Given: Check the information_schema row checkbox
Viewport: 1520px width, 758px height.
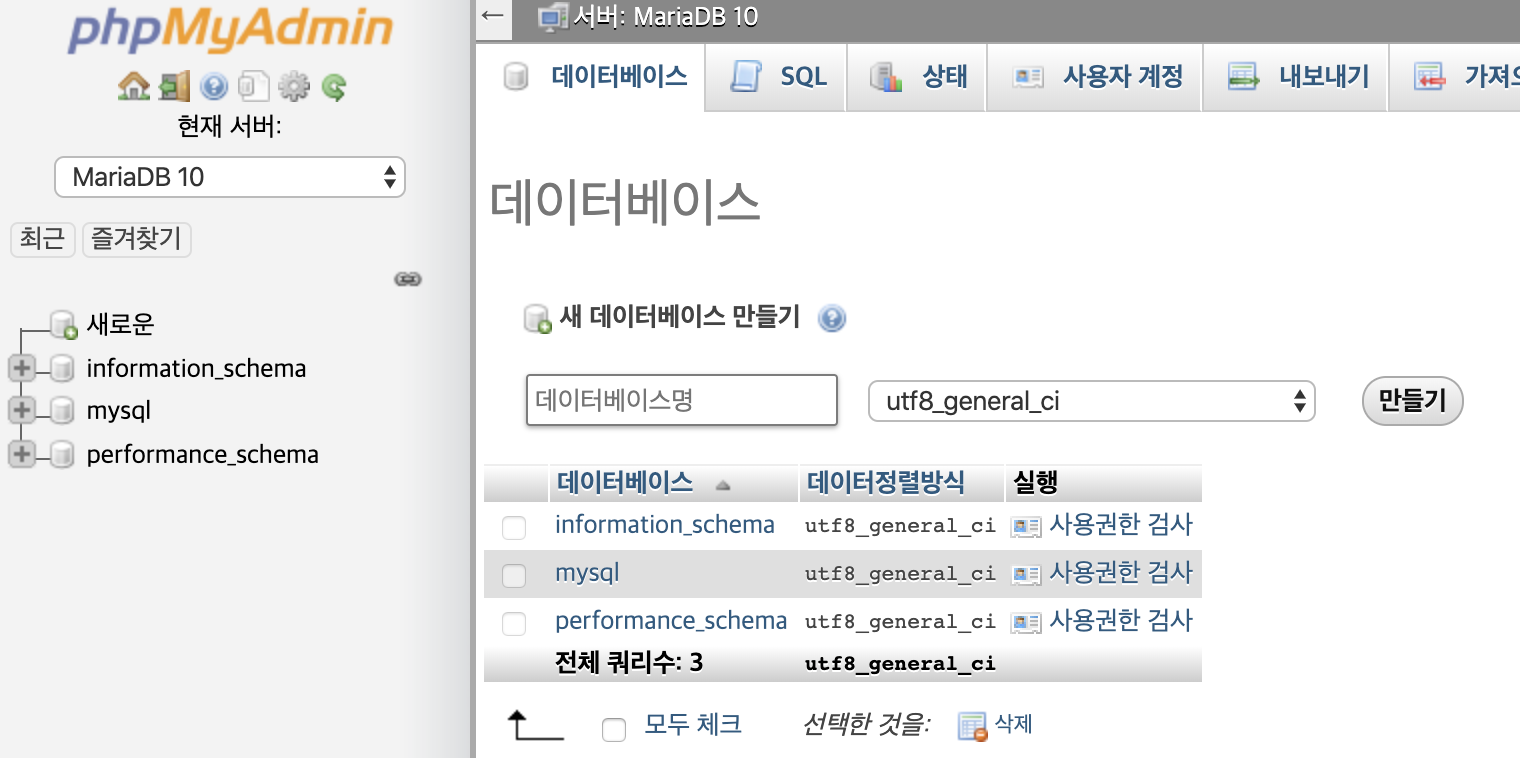Looking at the screenshot, I should coord(514,528).
